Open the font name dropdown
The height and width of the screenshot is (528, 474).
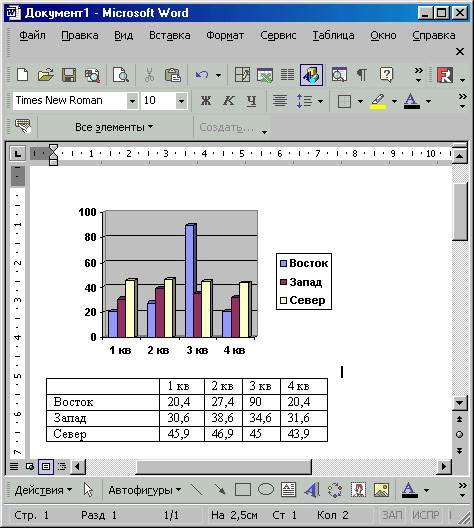click(132, 101)
